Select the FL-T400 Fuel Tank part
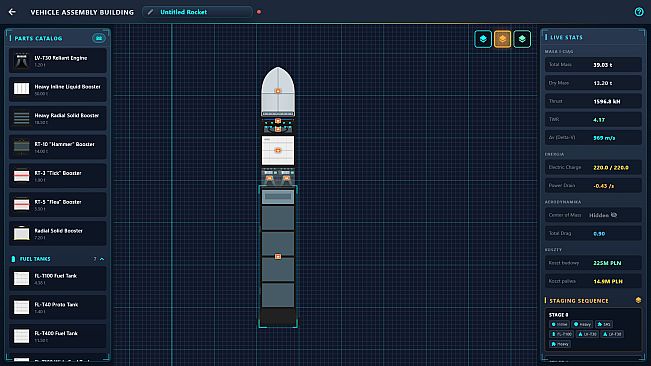This screenshot has width=651, height=366. [58, 336]
